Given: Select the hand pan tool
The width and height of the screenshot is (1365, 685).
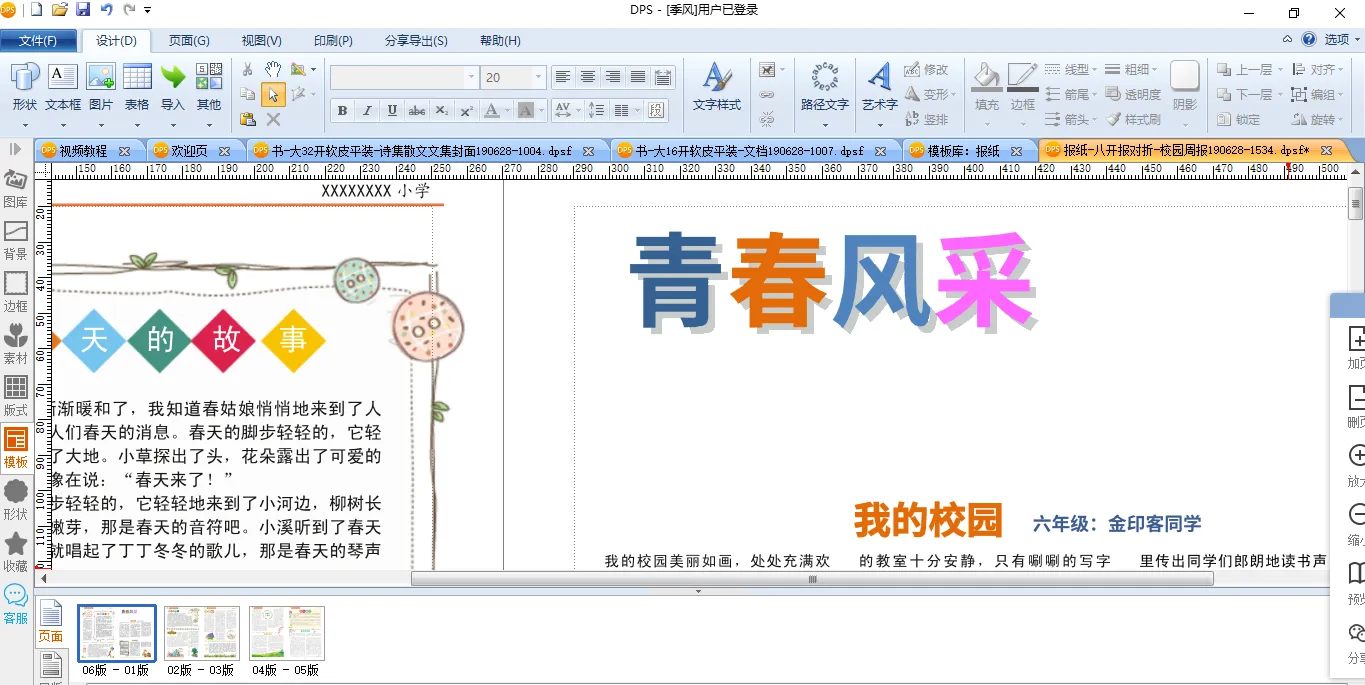Looking at the screenshot, I should point(273,69).
